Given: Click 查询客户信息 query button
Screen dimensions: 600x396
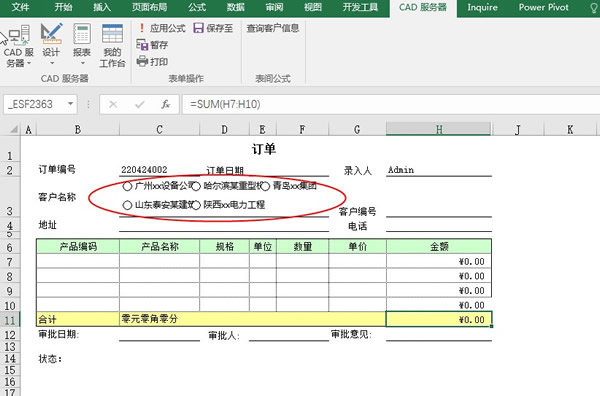Looking at the screenshot, I should pyautogui.click(x=273, y=28).
